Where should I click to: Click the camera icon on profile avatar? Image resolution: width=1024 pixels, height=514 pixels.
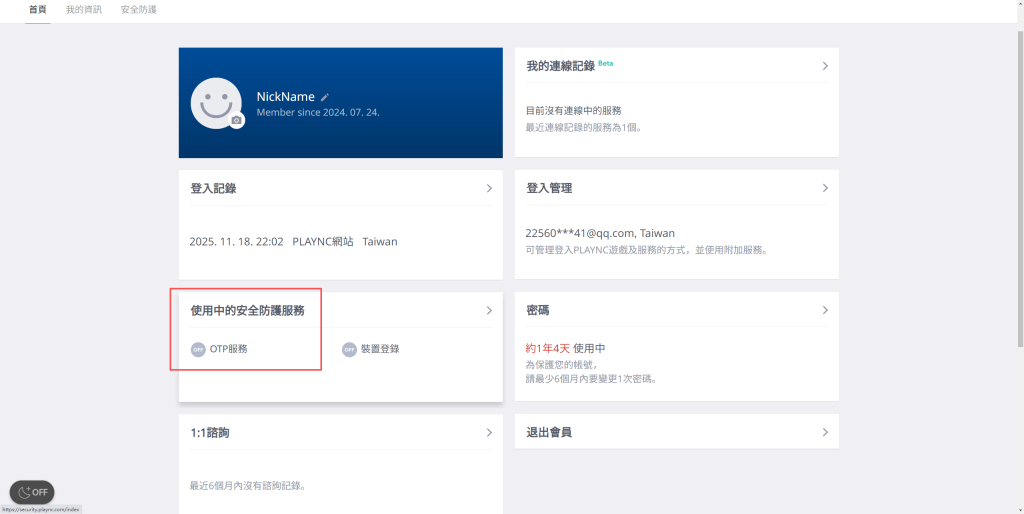236,120
